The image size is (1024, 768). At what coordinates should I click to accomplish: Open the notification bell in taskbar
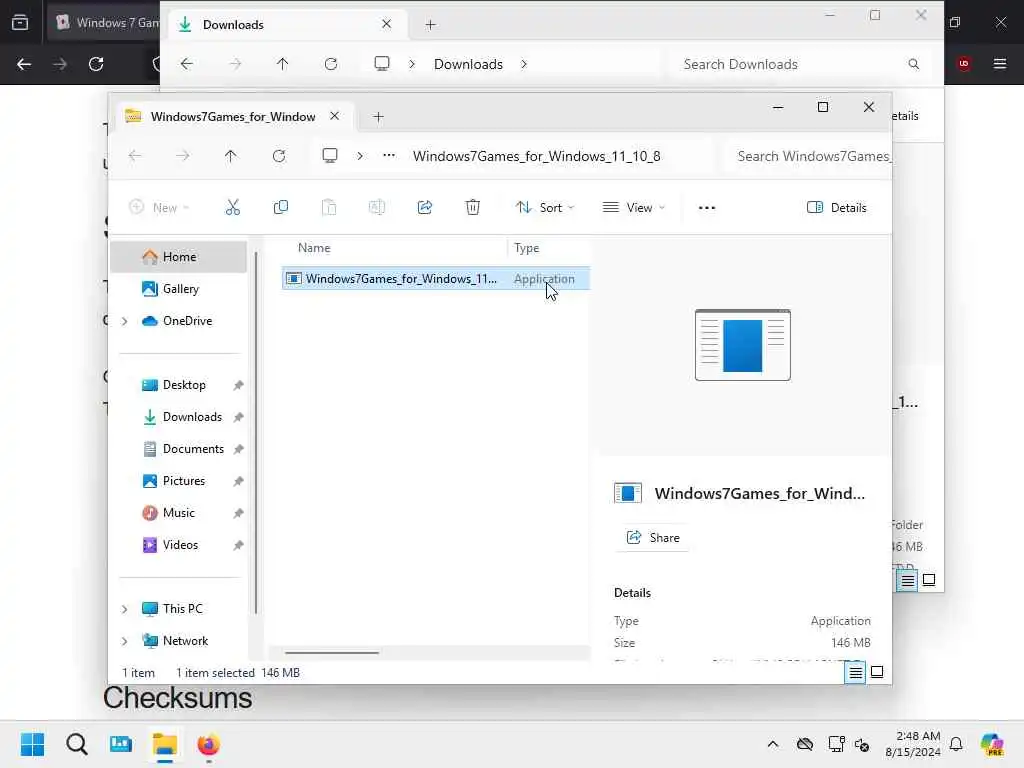pyautogui.click(x=956, y=744)
